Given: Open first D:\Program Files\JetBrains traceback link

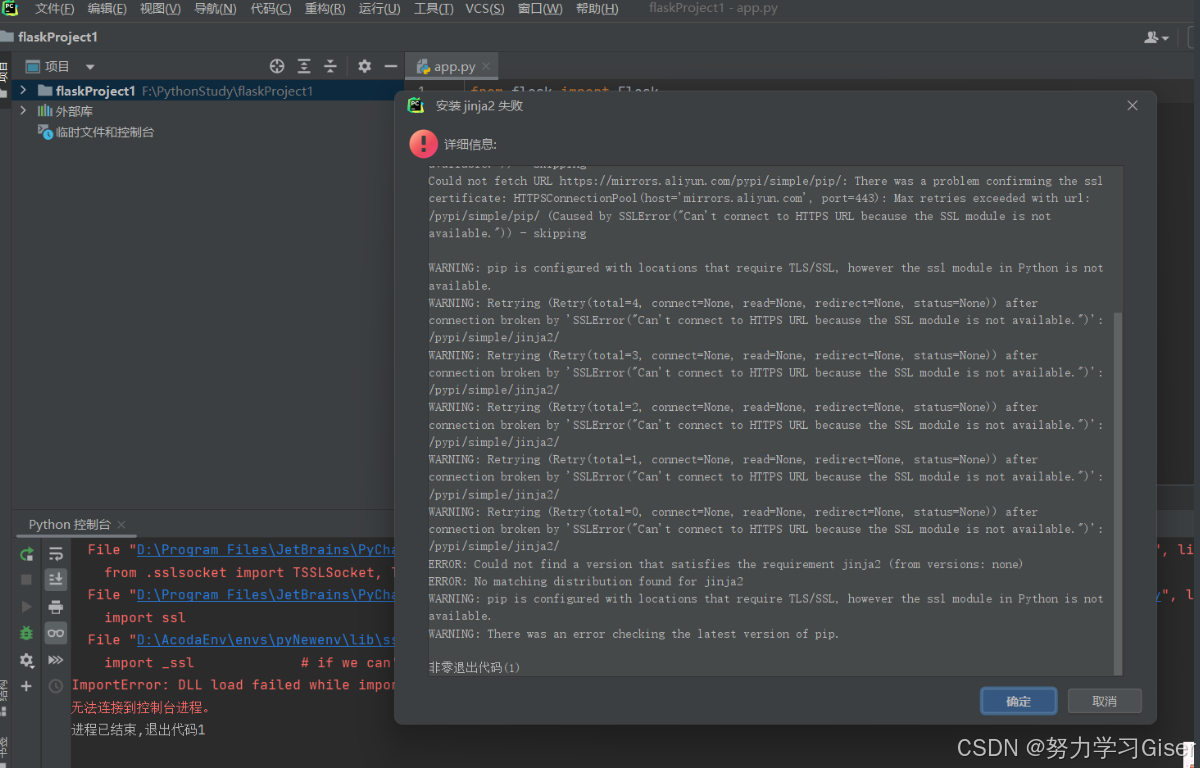Looking at the screenshot, I should [264, 549].
